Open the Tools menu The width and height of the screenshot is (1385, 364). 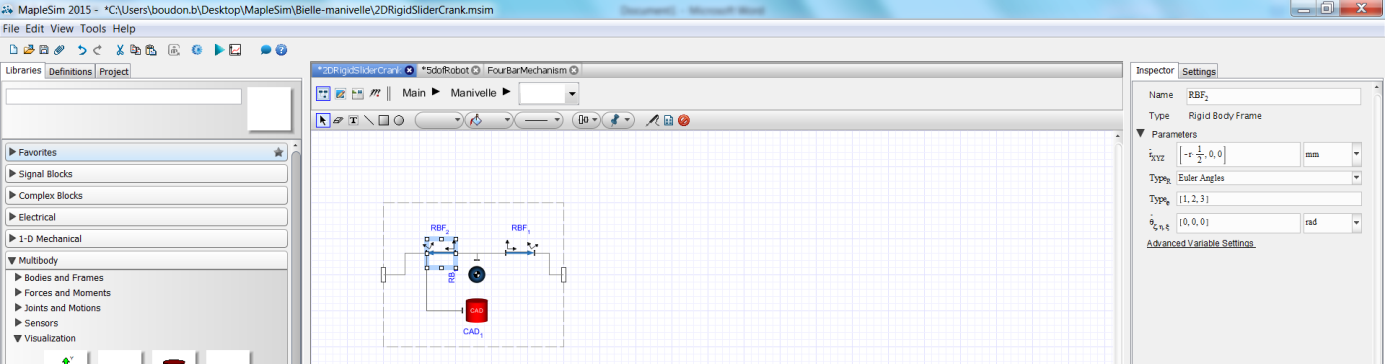[93, 29]
